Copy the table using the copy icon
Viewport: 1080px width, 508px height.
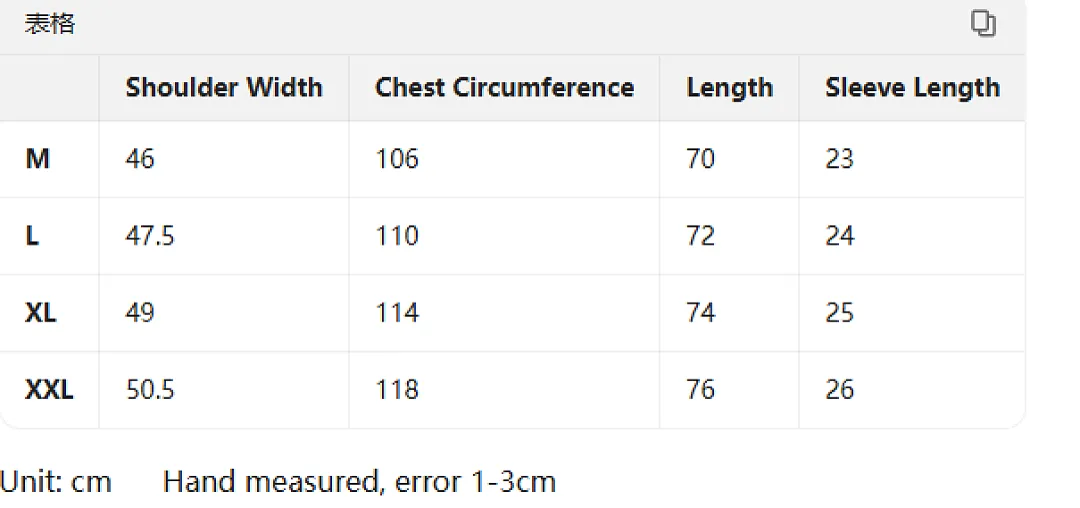click(x=983, y=23)
